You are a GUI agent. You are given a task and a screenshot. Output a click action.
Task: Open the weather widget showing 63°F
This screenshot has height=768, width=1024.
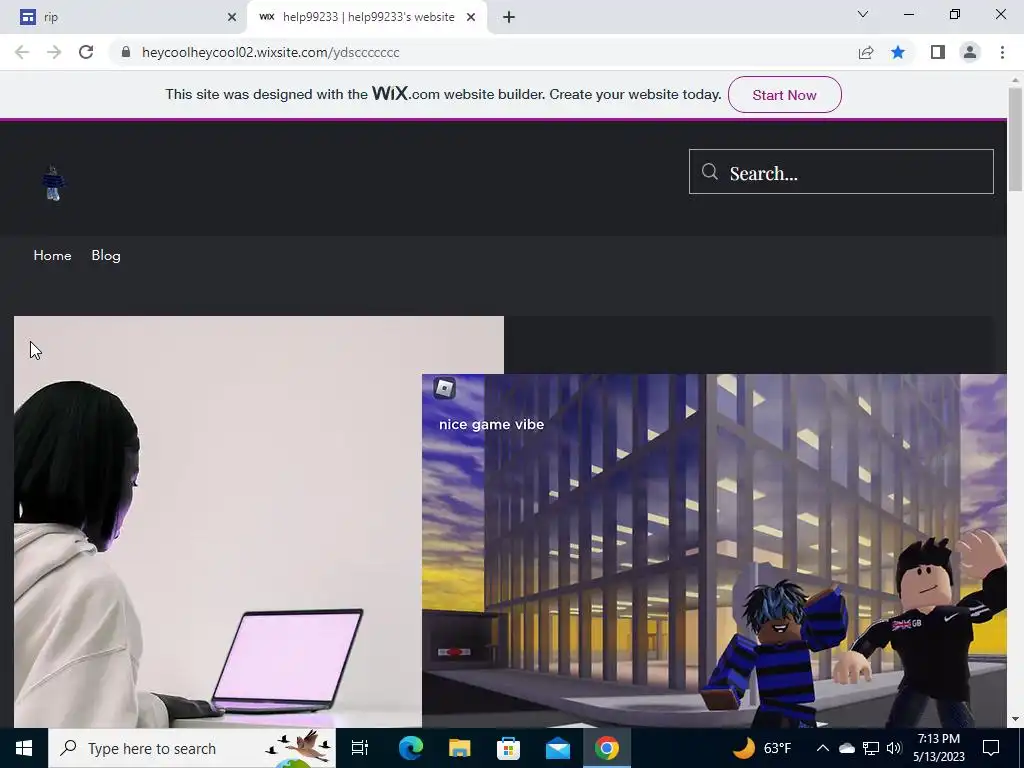click(762, 748)
